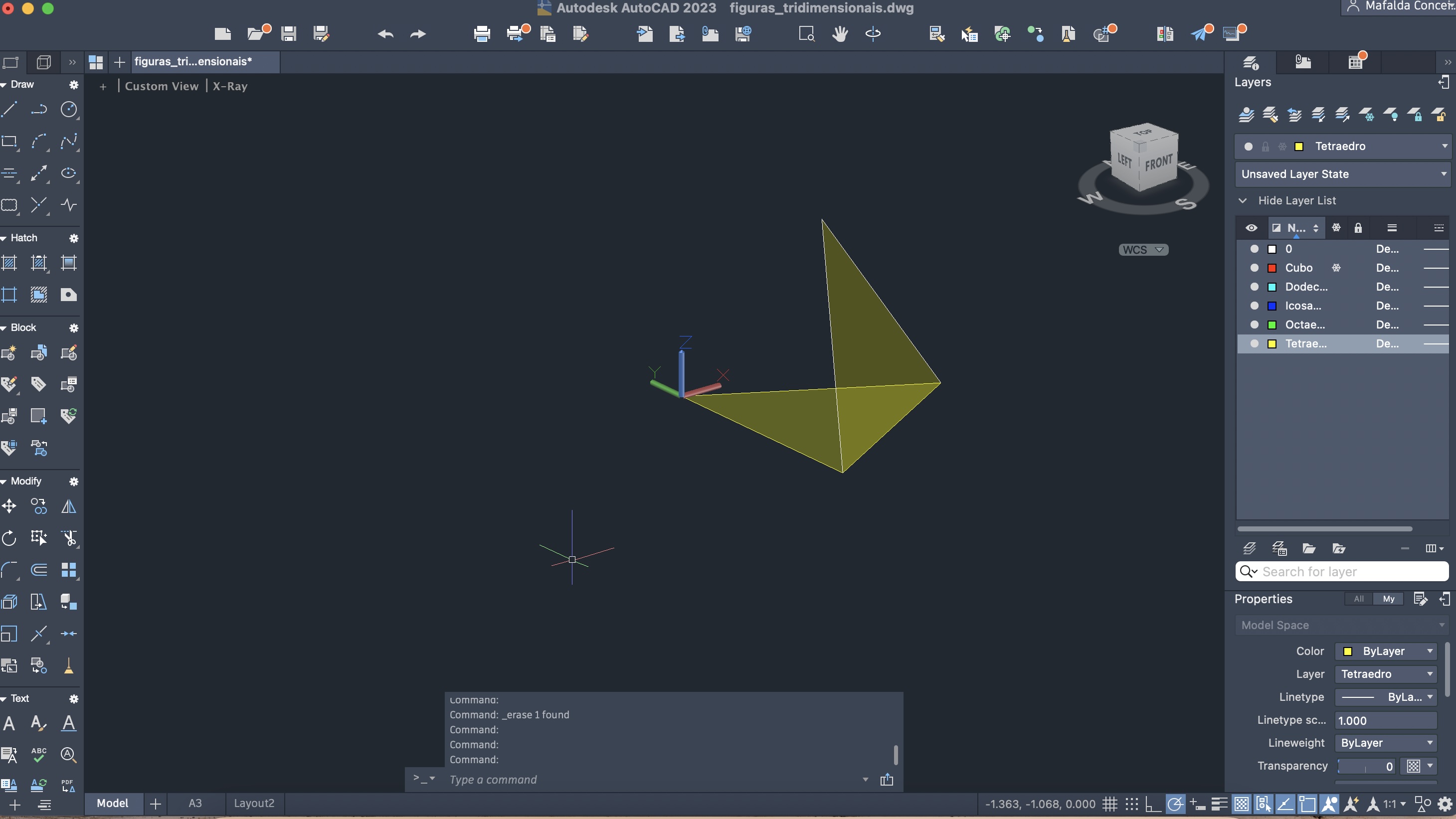Image resolution: width=1456 pixels, height=819 pixels.
Task: Click the X-Ray visual style label
Action: coord(230,86)
